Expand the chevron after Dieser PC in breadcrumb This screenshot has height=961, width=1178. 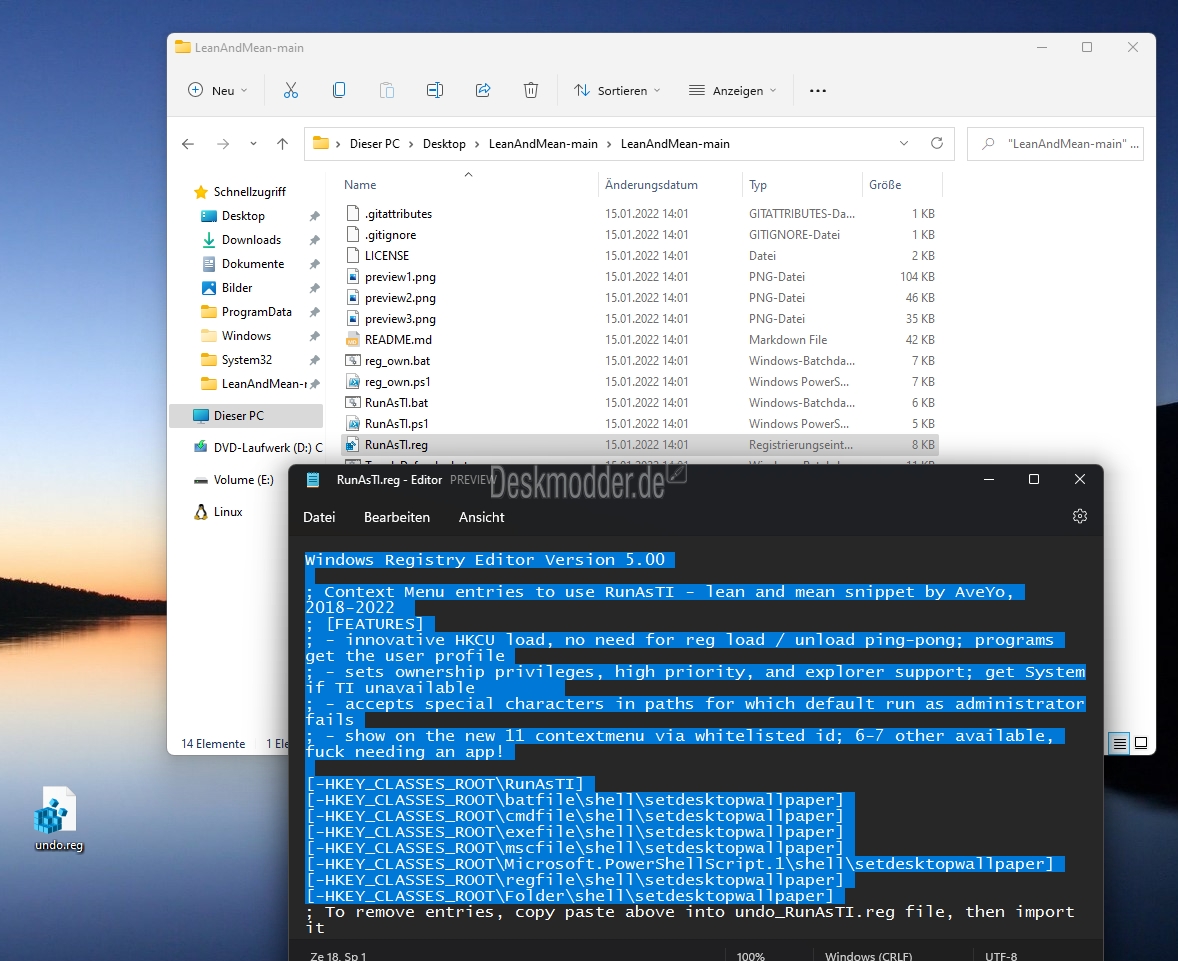click(x=411, y=144)
